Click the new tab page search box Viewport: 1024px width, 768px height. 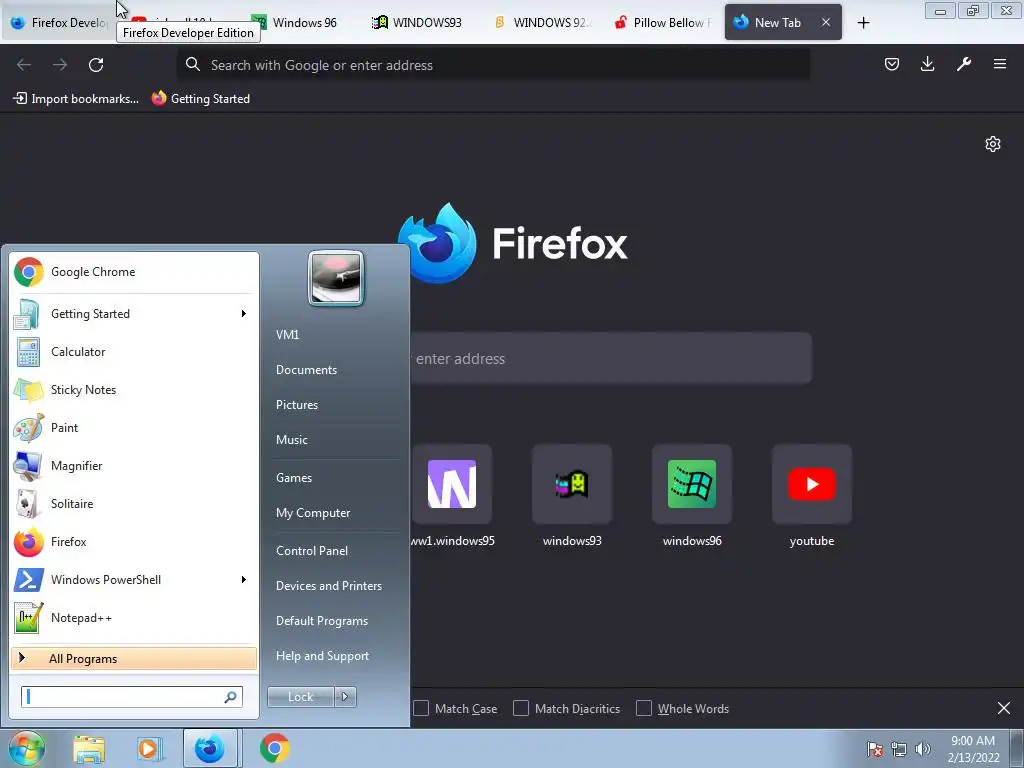(x=611, y=359)
